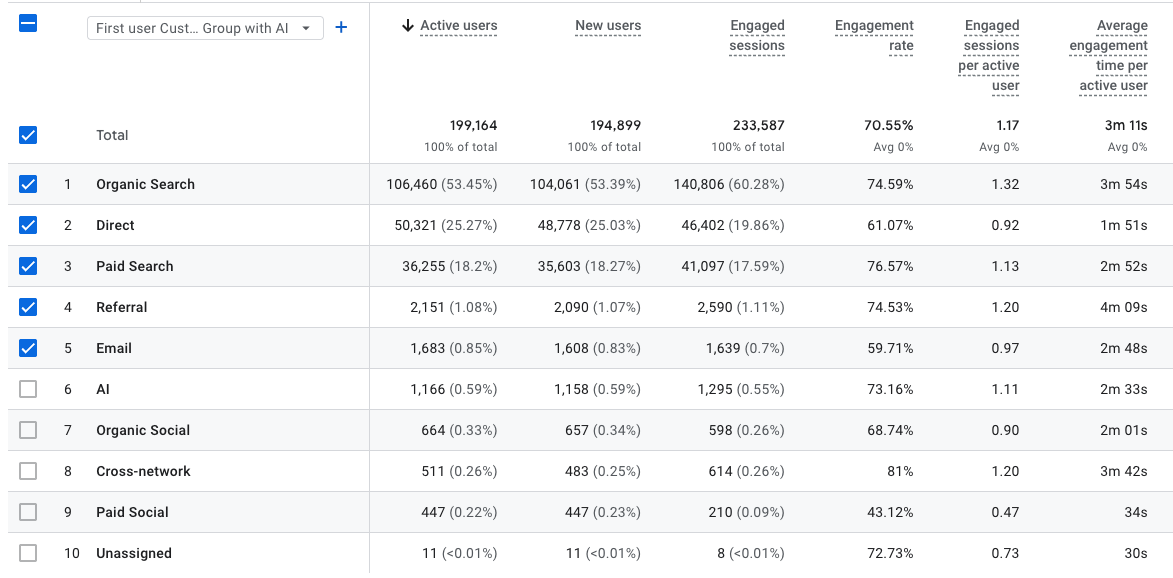
Task: Click Average engagement time per active user header
Action: tap(1108, 56)
